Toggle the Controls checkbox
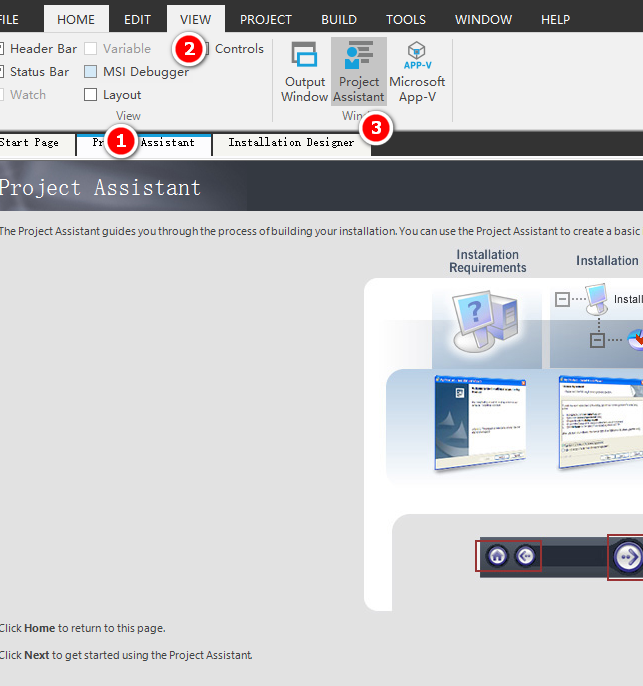Screen dimensions: 643x686 click(x=206, y=49)
